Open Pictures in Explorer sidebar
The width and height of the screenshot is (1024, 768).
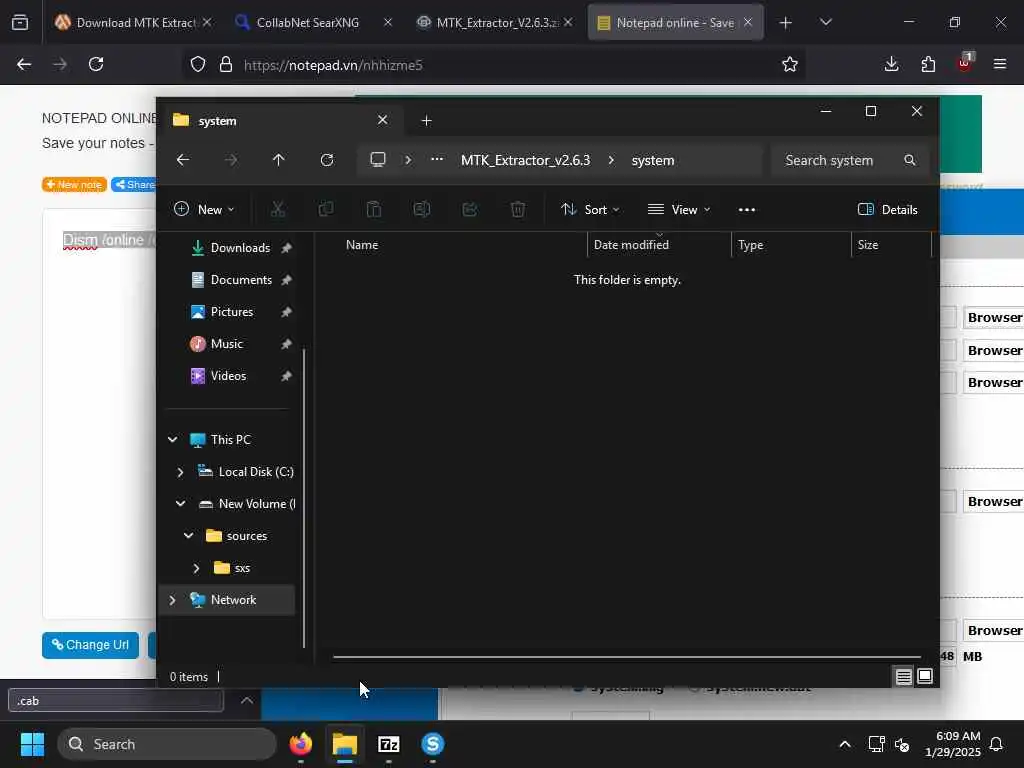pos(232,312)
